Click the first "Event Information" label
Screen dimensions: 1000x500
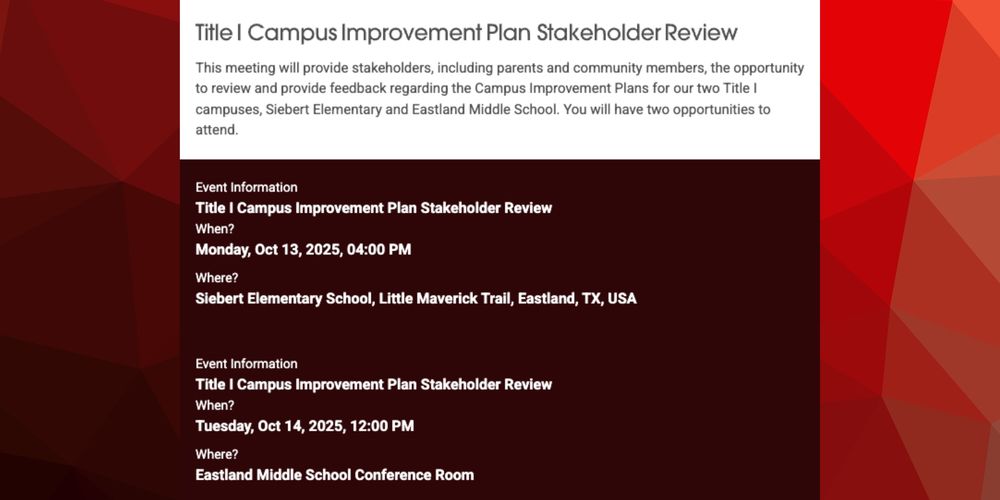(x=246, y=187)
